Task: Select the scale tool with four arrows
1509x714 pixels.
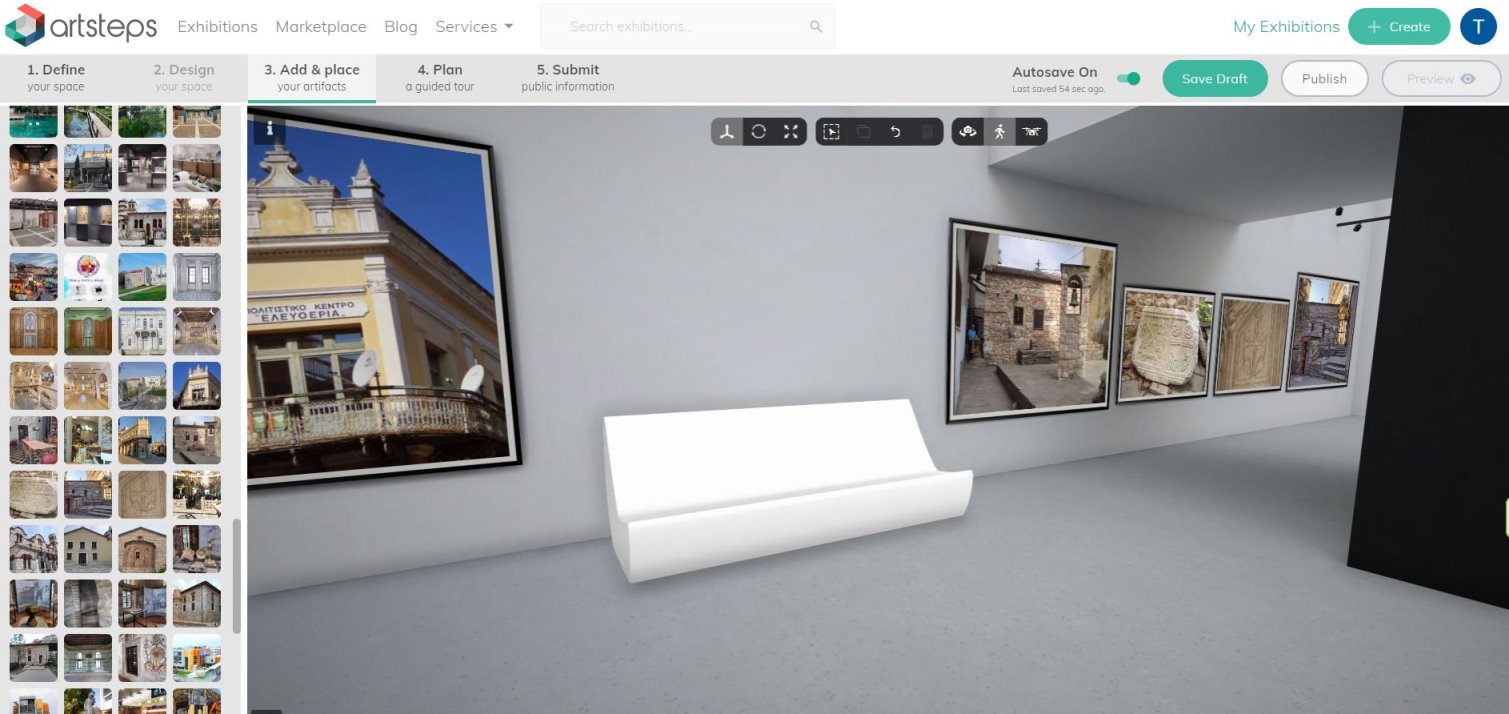Action: (791, 132)
